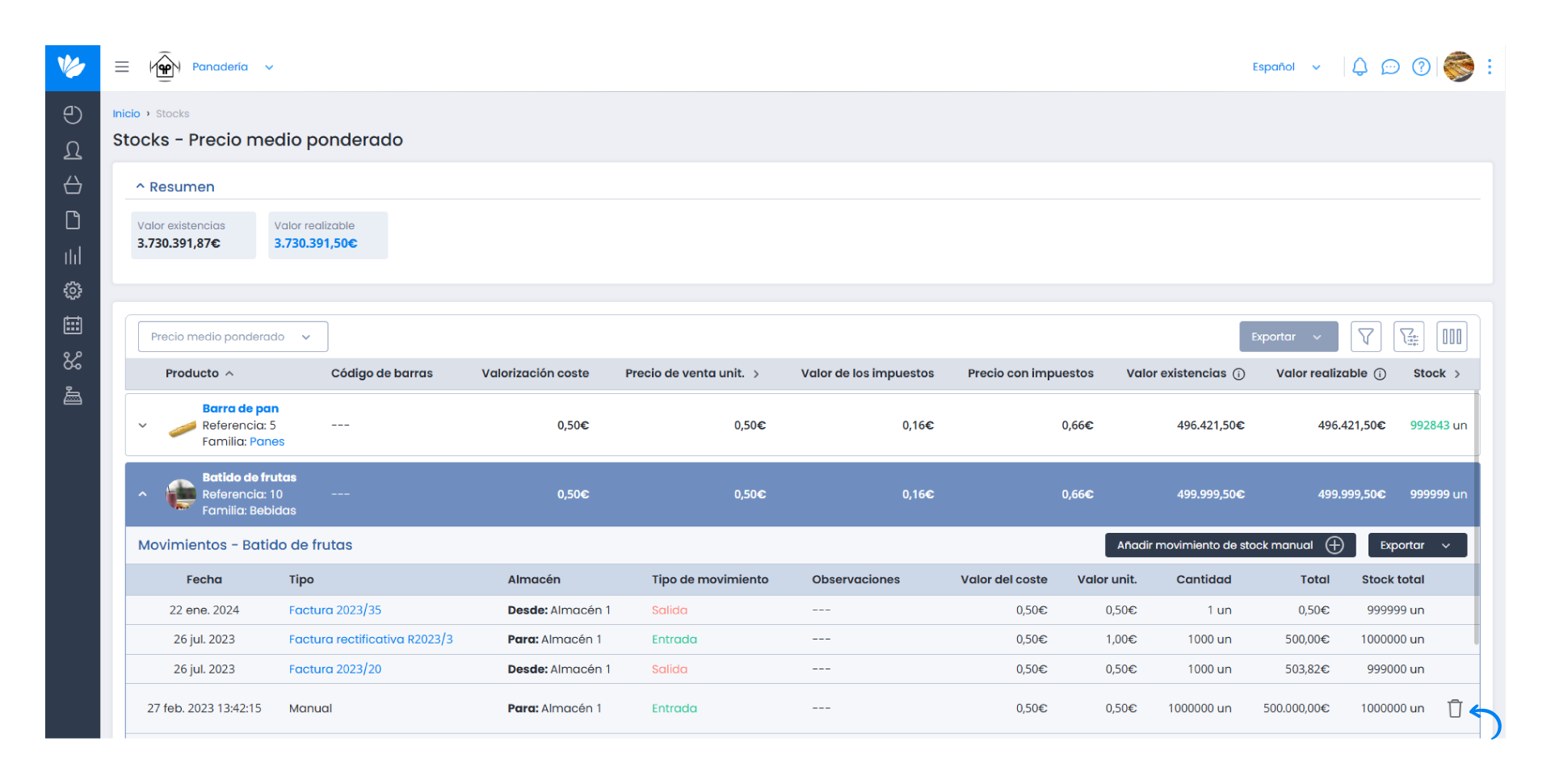Click the app logo in the top-left corner
Image resolution: width=1551 pixels, height=784 pixels.
click(x=73, y=67)
